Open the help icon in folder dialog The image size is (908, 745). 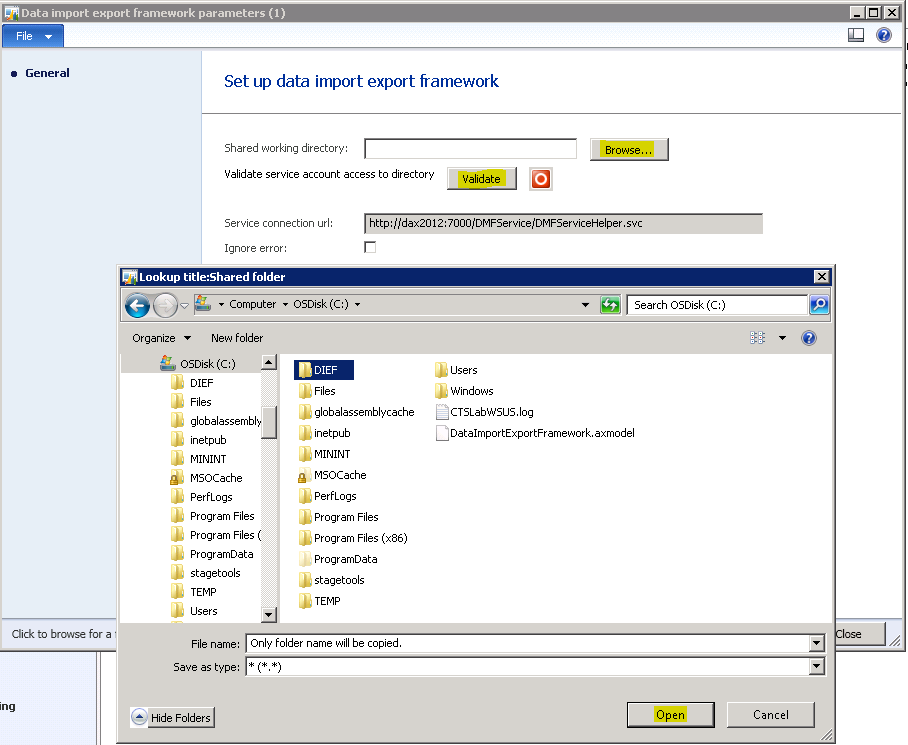click(x=809, y=338)
